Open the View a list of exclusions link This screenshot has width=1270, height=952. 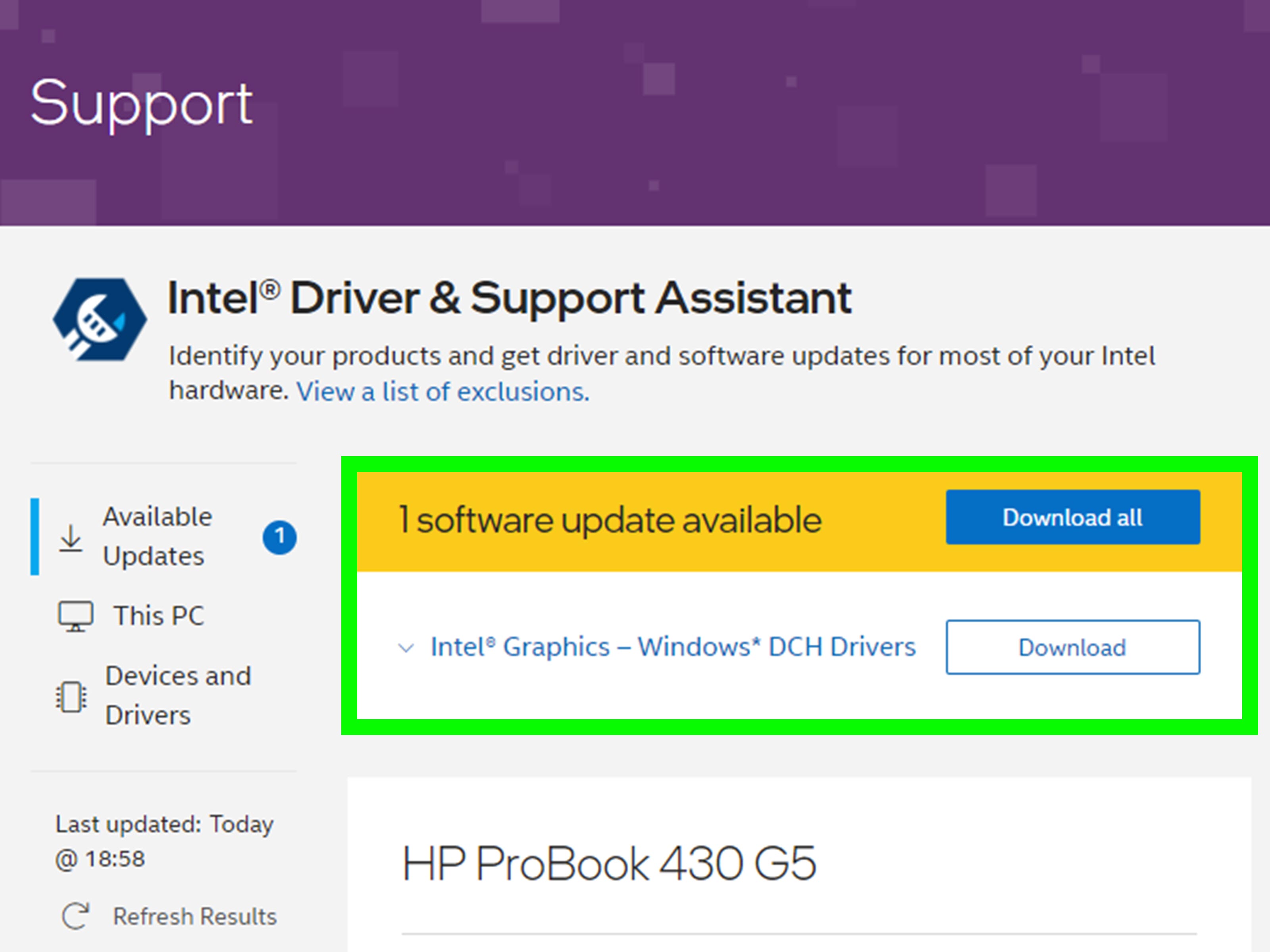[x=443, y=392]
